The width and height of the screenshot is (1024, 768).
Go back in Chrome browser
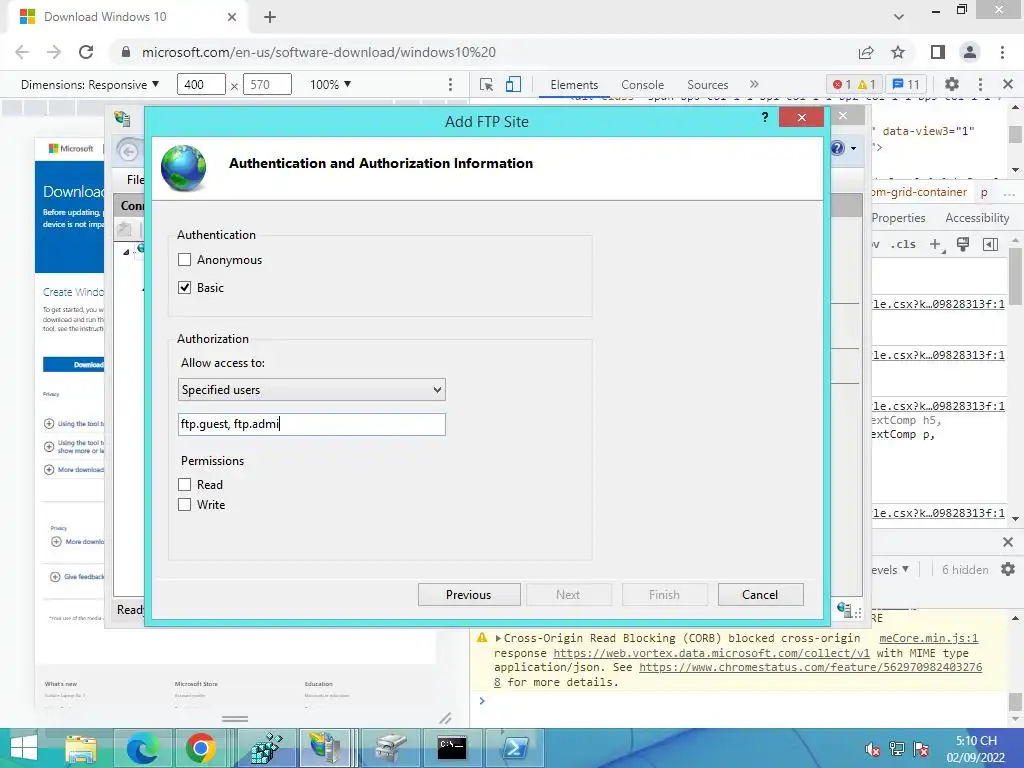[x=22, y=52]
